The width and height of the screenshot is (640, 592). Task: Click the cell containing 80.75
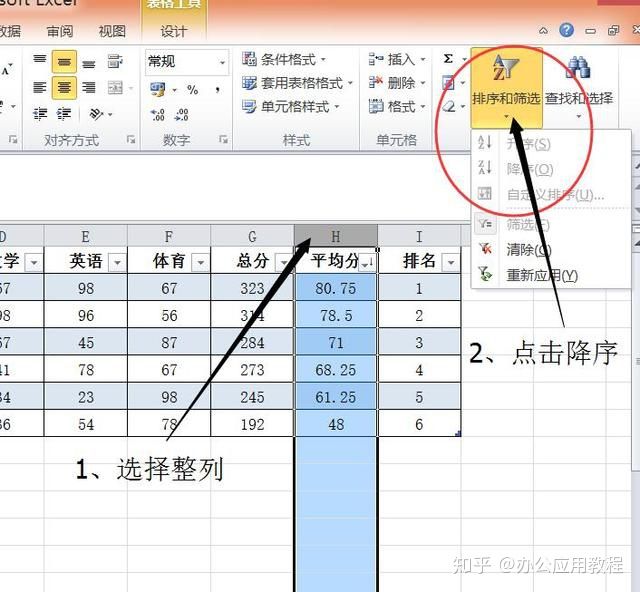pyautogui.click(x=336, y=288)
